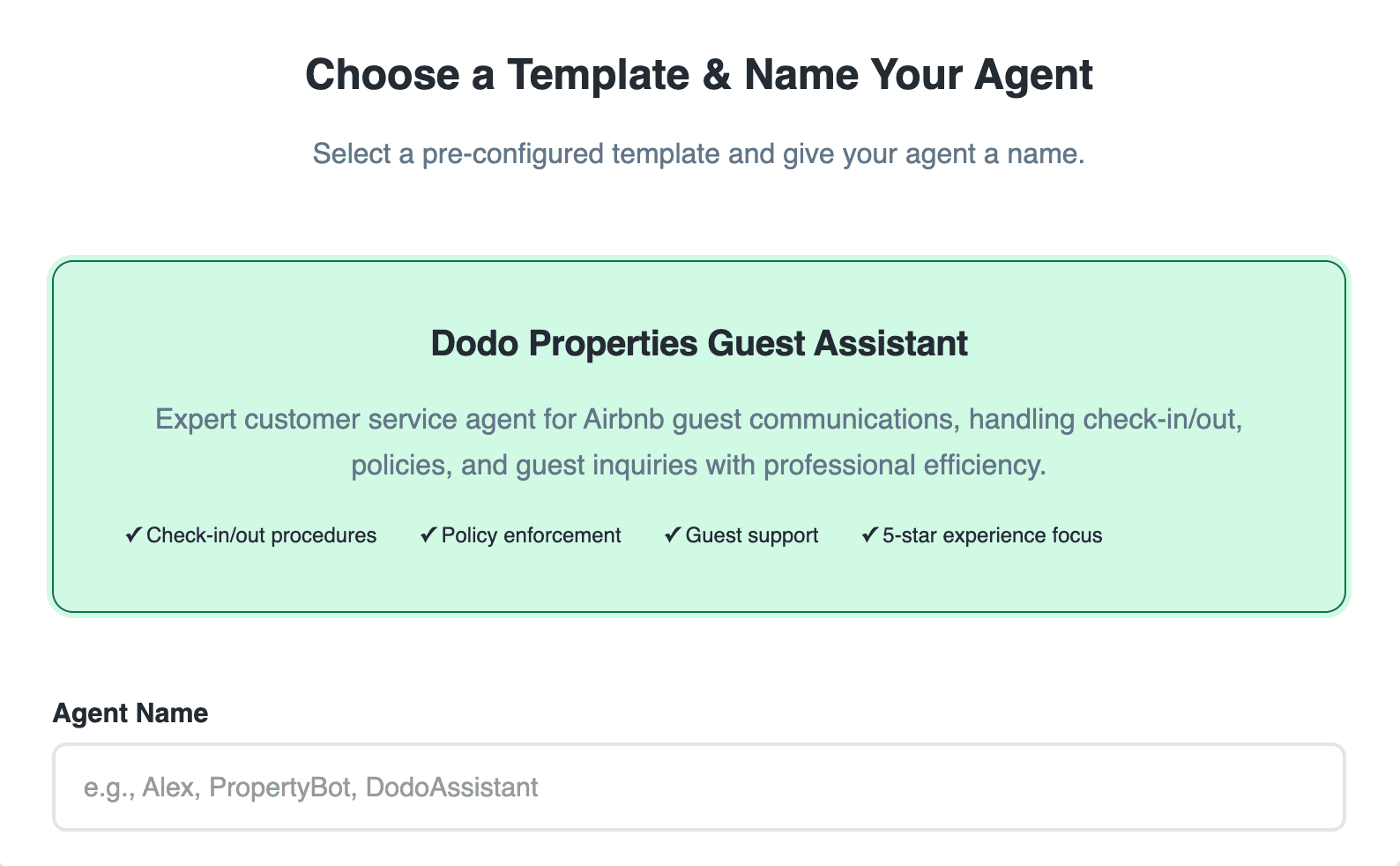The image size is (1400, 866).
Task: Click the Dodo Properties Guest Assistant title
Action: (x=699, y=343)
